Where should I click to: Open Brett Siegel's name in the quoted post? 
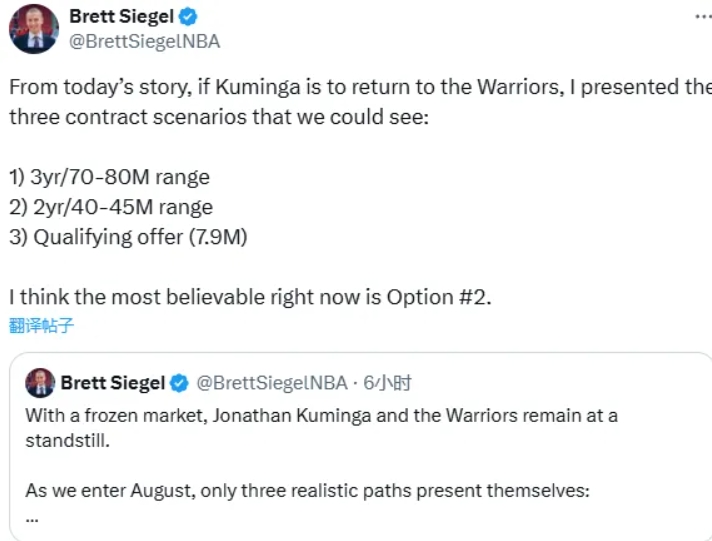(x=112, y=383)
